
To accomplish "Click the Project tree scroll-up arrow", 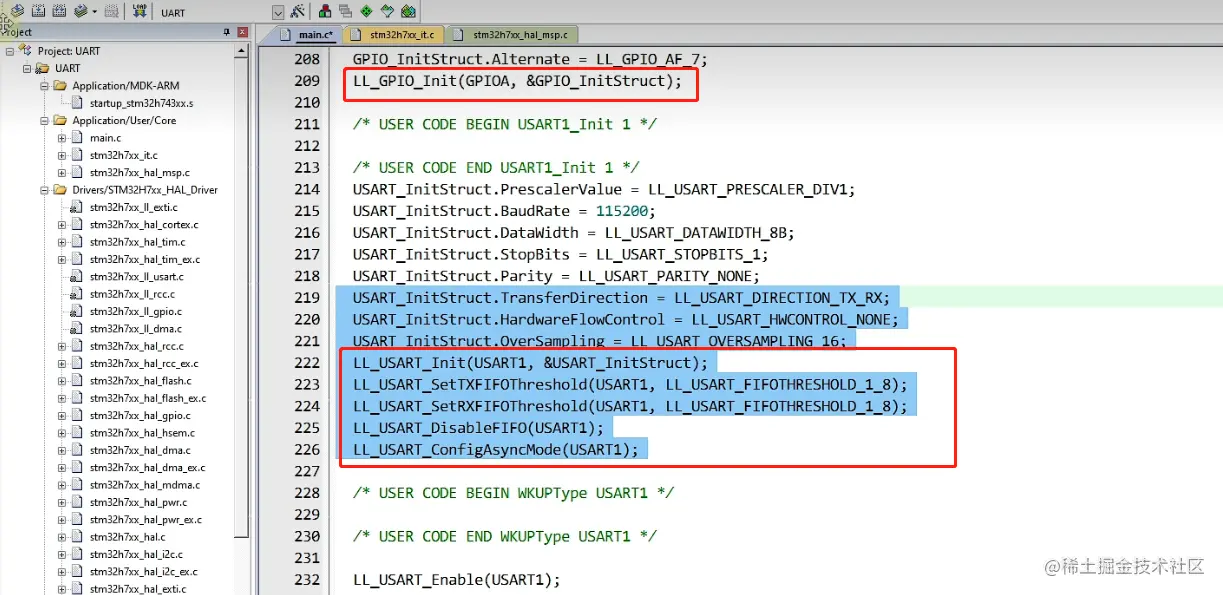I will pyautogui.click(x=241, y=51).
